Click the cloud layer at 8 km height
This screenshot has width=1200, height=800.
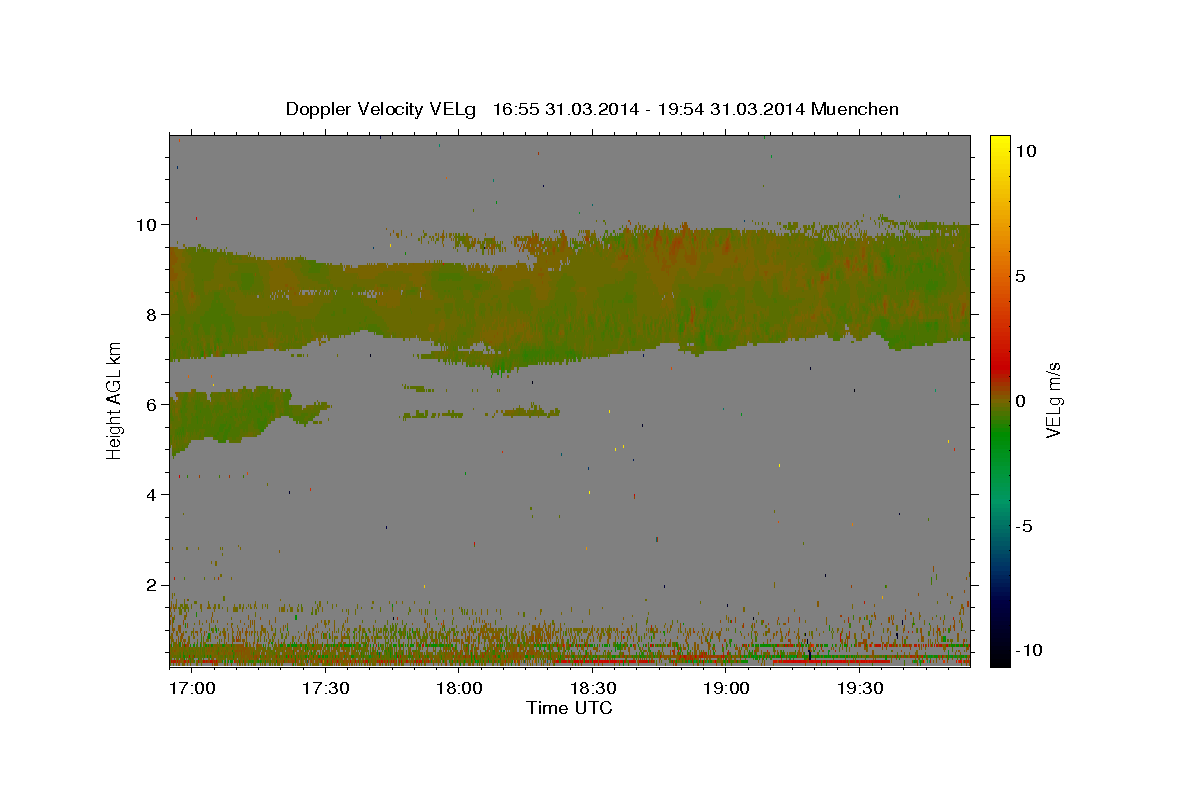click(570, 300)
